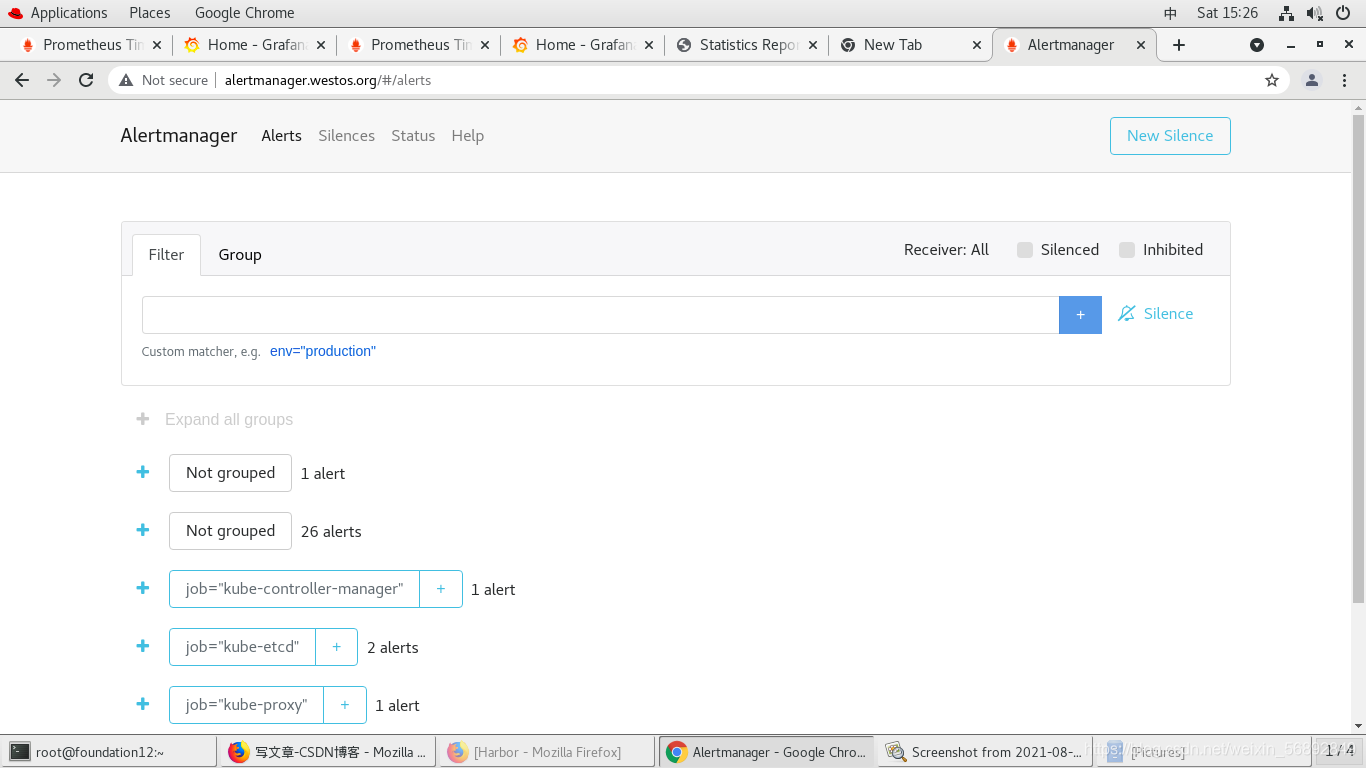This screenshot has width=1366, height=768.
Task: Click the New Silence button
Action: point(1170,136)
